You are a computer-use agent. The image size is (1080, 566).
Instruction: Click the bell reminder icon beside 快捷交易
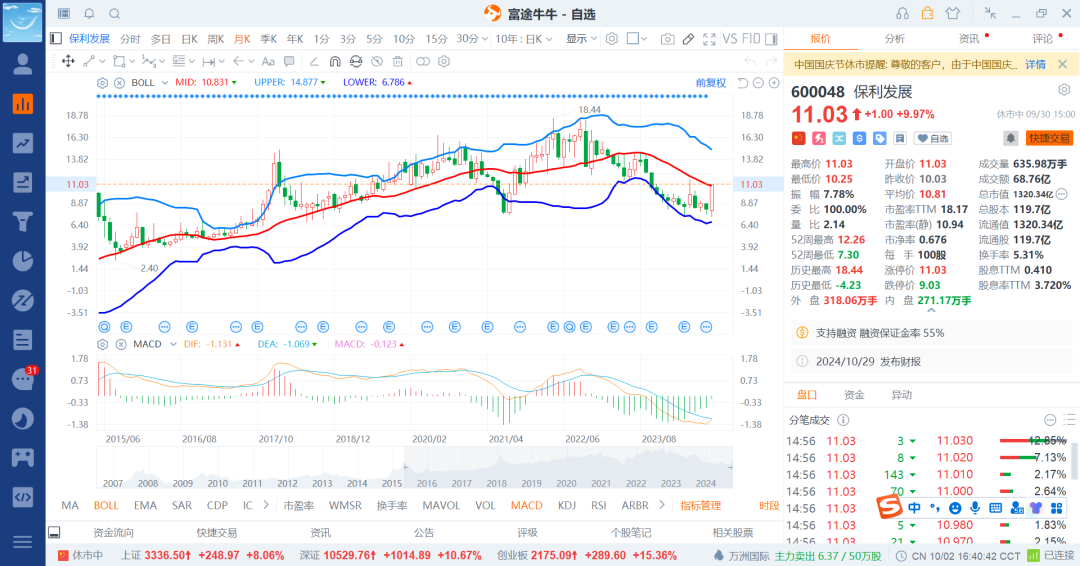(x=1011, y=138)
